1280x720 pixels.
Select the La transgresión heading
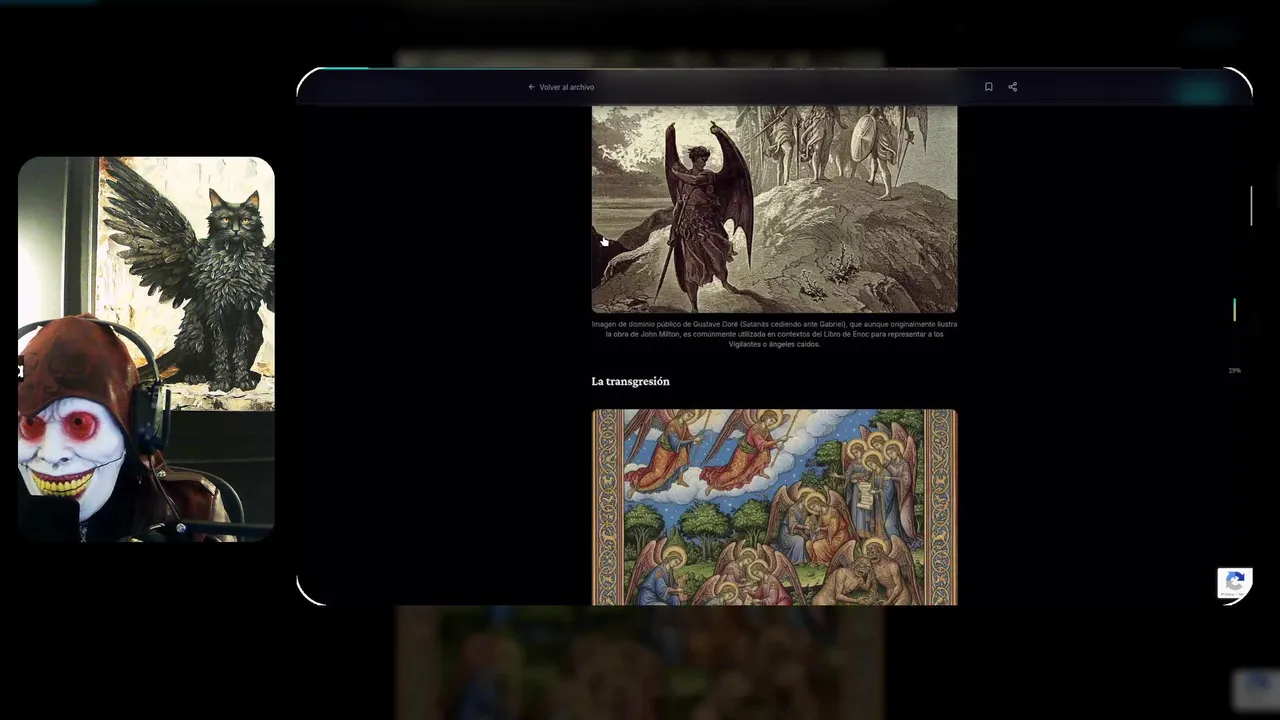point(630,381)
